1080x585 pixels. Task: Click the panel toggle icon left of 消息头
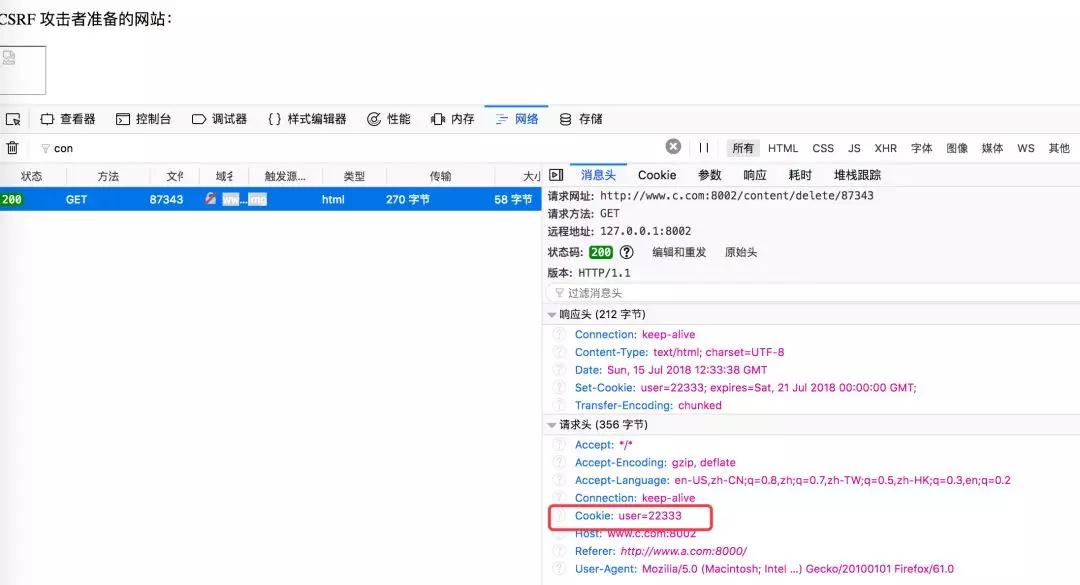point(557,174)
